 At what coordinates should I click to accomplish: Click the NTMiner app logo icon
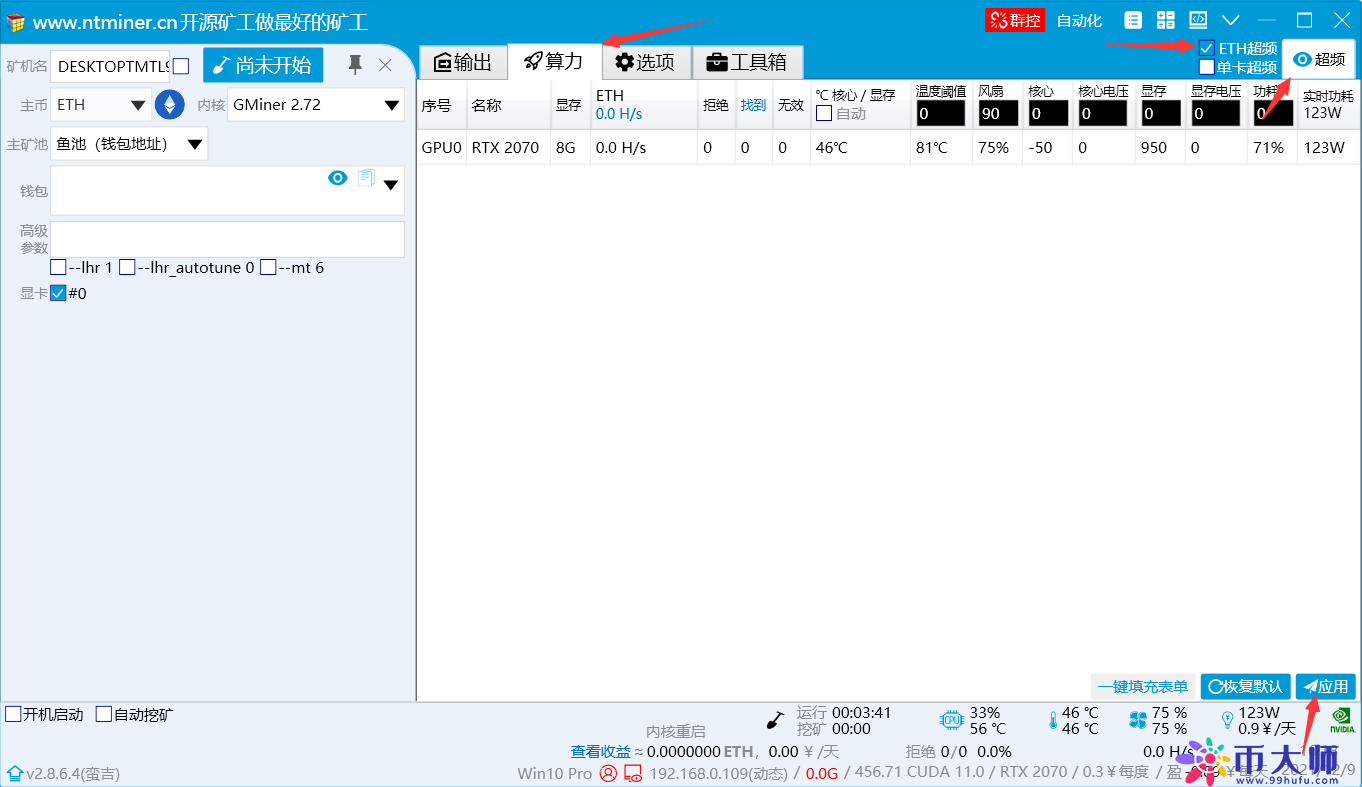click(x=15, y=21)
